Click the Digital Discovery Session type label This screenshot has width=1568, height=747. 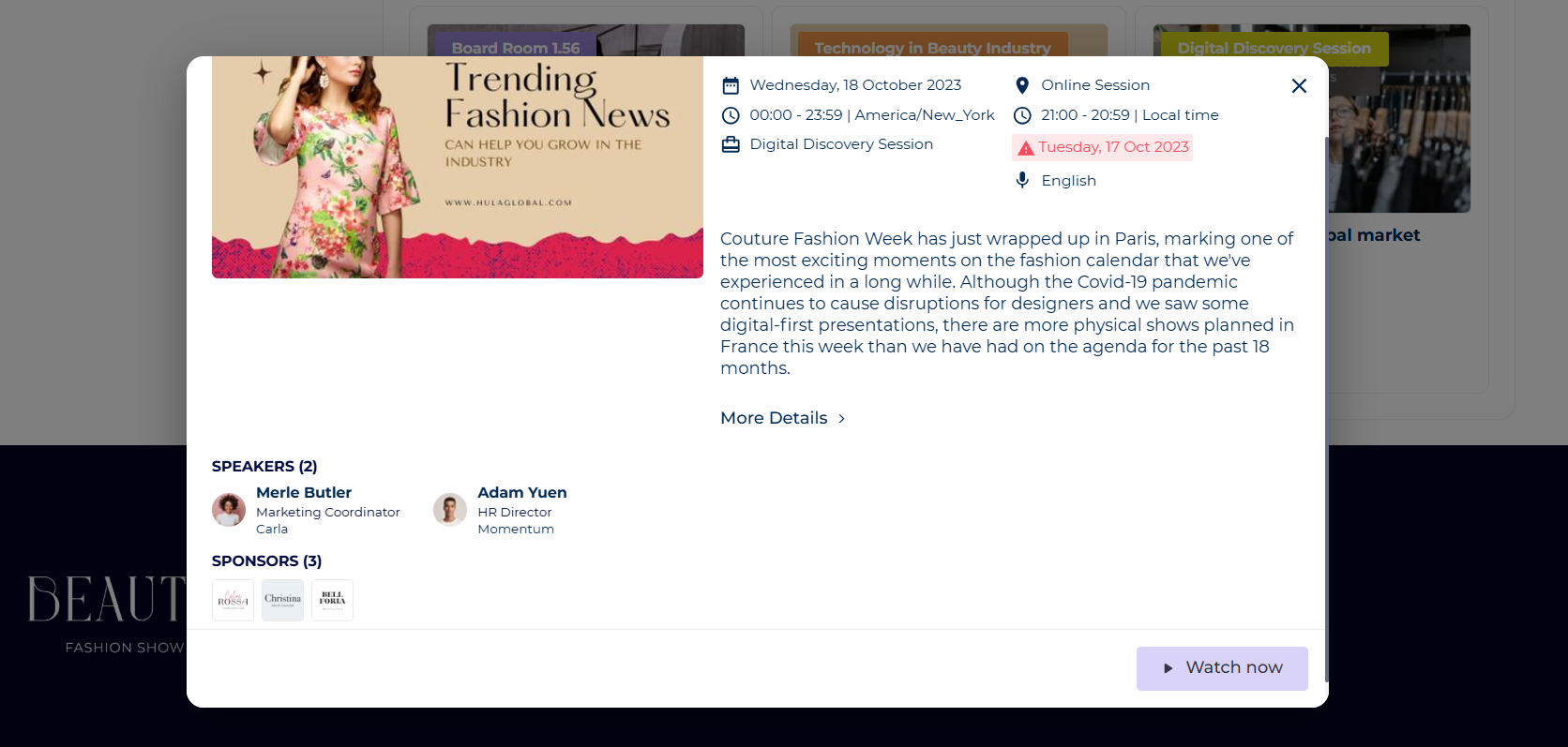pyautogui.click(x=841, y=144)
